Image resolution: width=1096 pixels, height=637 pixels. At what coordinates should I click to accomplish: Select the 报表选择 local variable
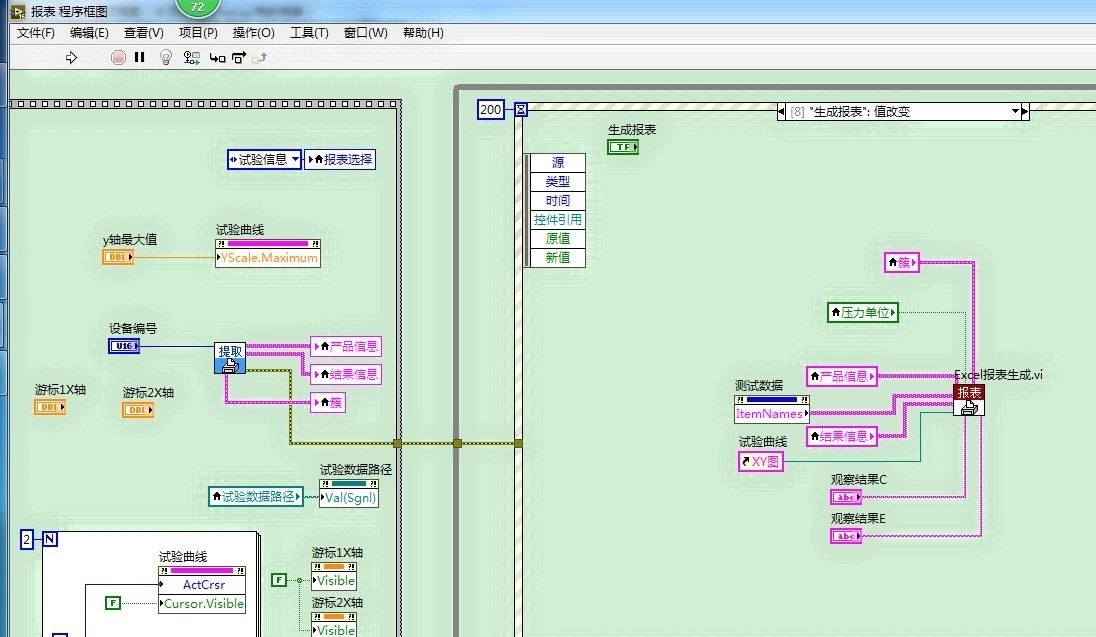340,159
